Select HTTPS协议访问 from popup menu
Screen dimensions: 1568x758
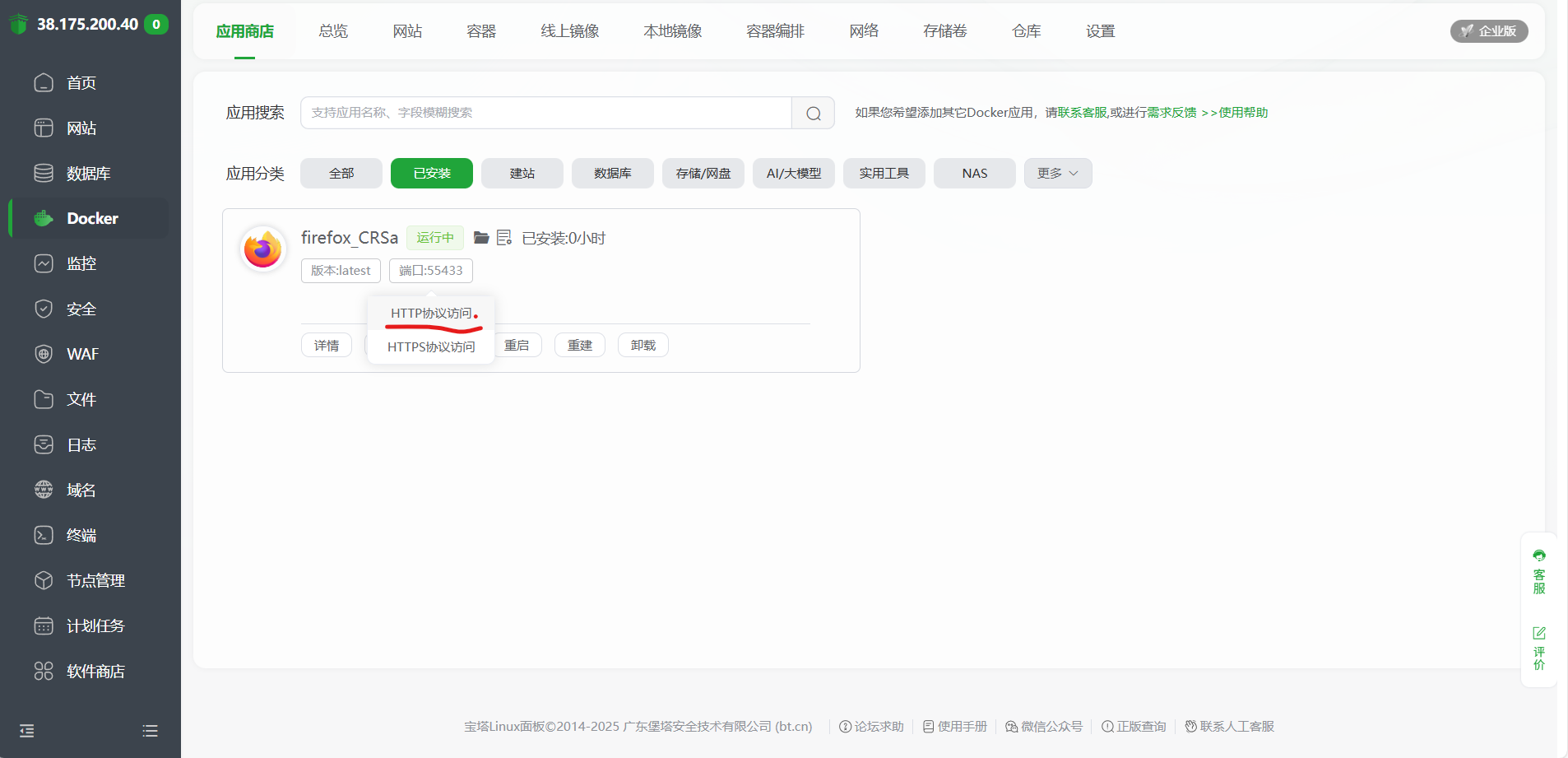click(x=431, y=347)
